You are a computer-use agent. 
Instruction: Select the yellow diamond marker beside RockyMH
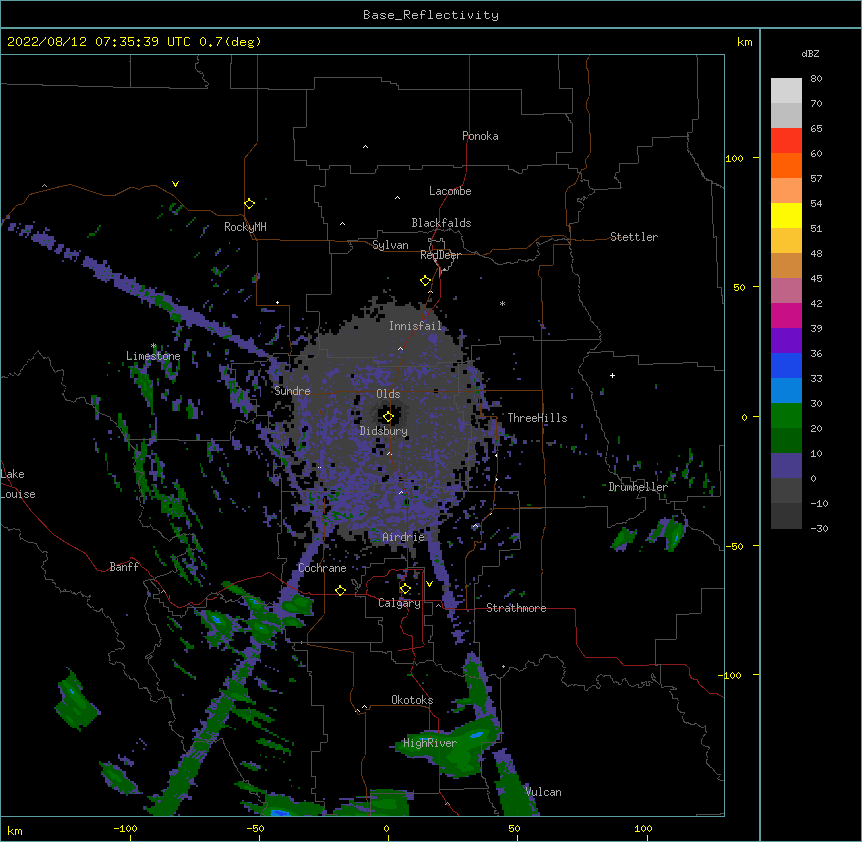pos(249,204)
